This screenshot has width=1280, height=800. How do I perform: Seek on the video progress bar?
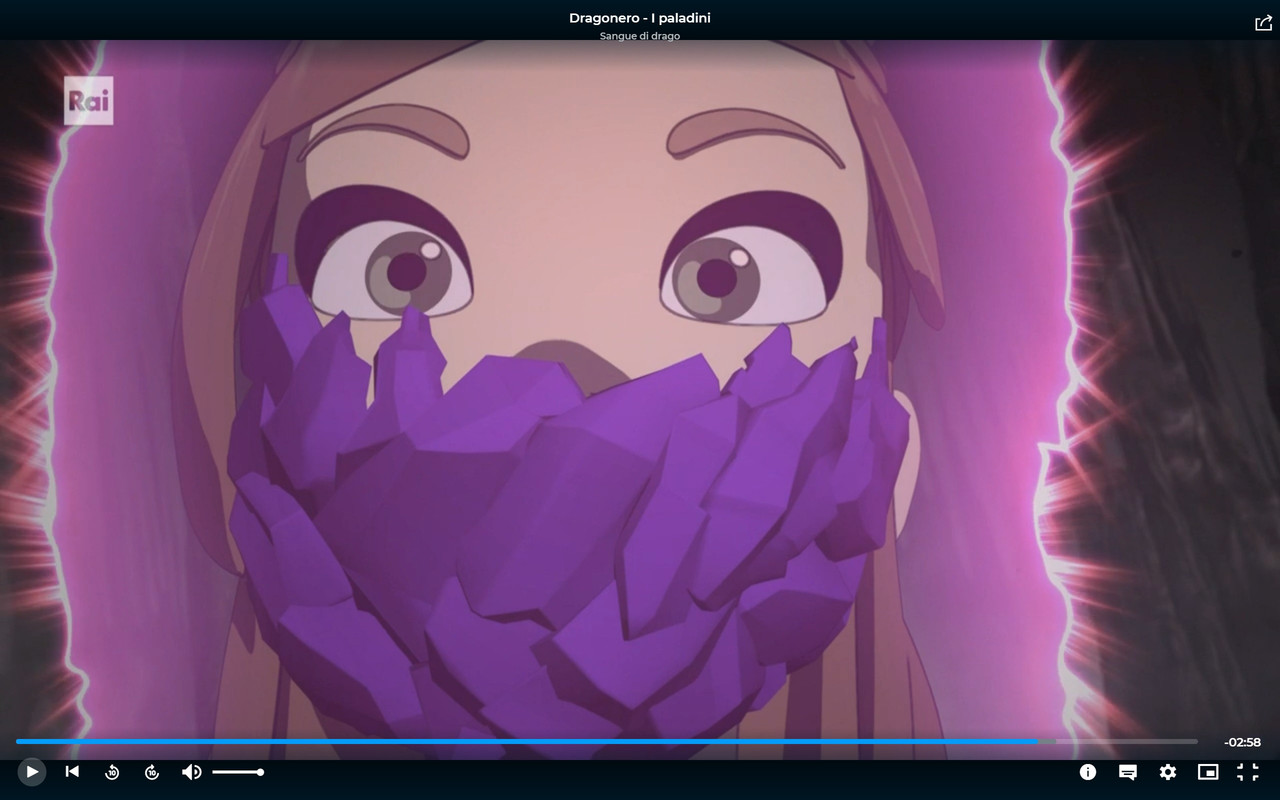[606, 741]
